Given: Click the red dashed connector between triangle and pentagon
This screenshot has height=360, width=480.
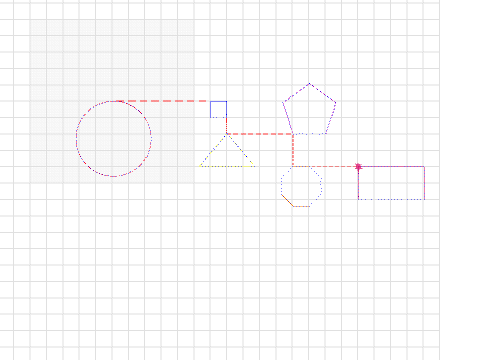Looking at the screenshot, I should pyautogui.click(x=260, y=134).
